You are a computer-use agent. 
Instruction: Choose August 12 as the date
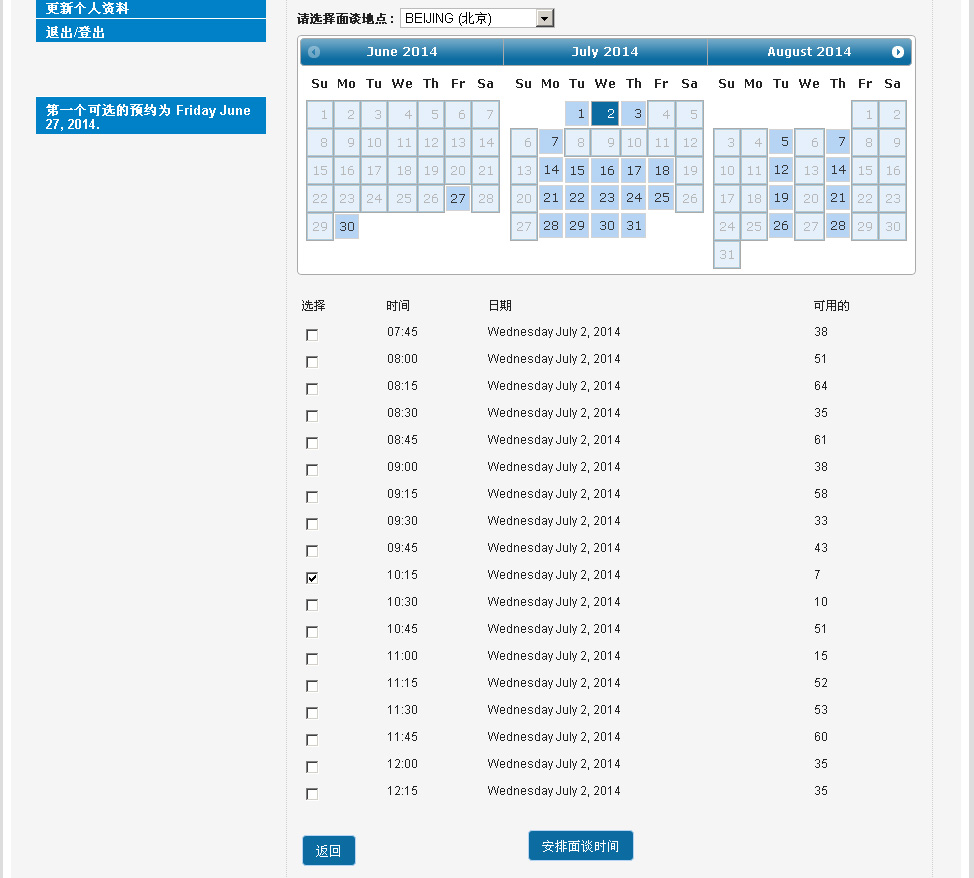[781, 171]
